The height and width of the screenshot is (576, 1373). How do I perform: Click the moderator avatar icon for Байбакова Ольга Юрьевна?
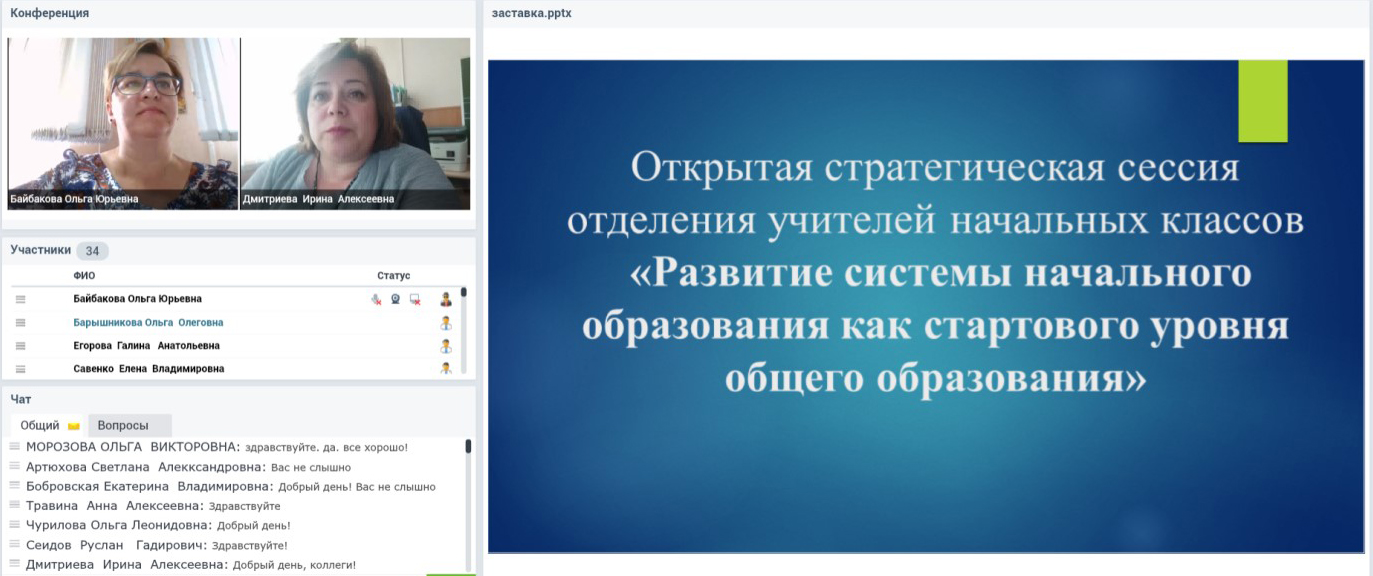446,299
